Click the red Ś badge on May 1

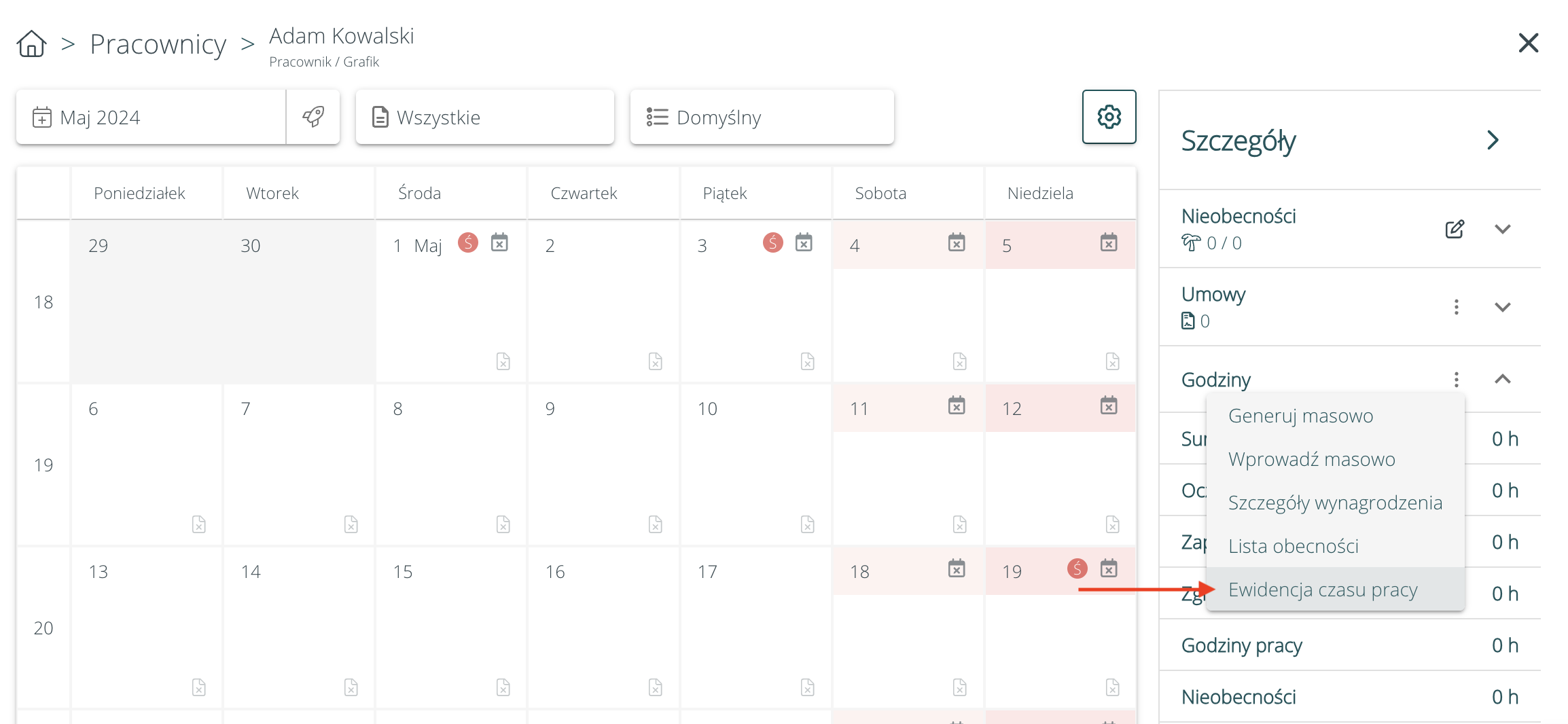[468, 242]
